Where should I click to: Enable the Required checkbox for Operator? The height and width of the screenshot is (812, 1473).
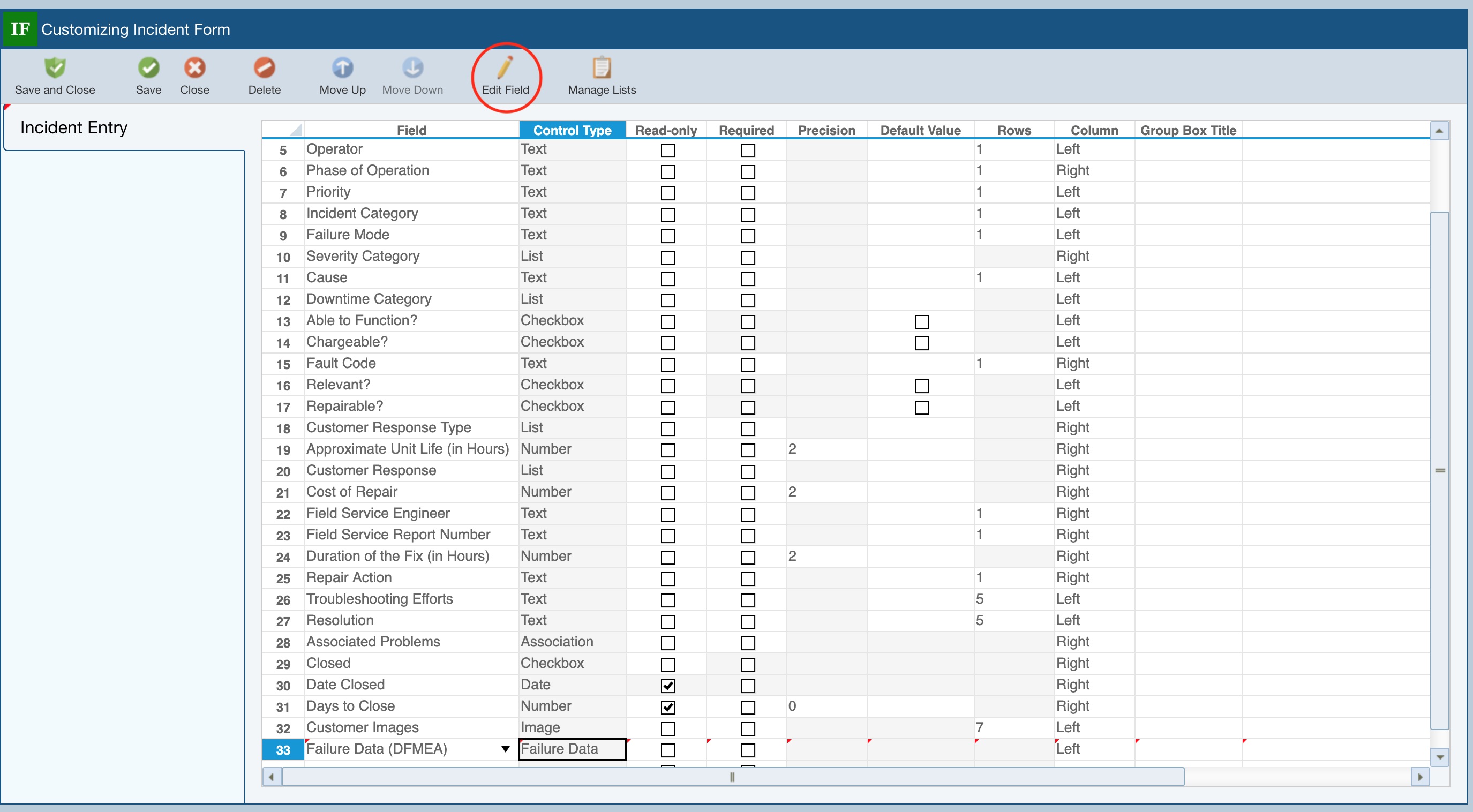[747, 151]
